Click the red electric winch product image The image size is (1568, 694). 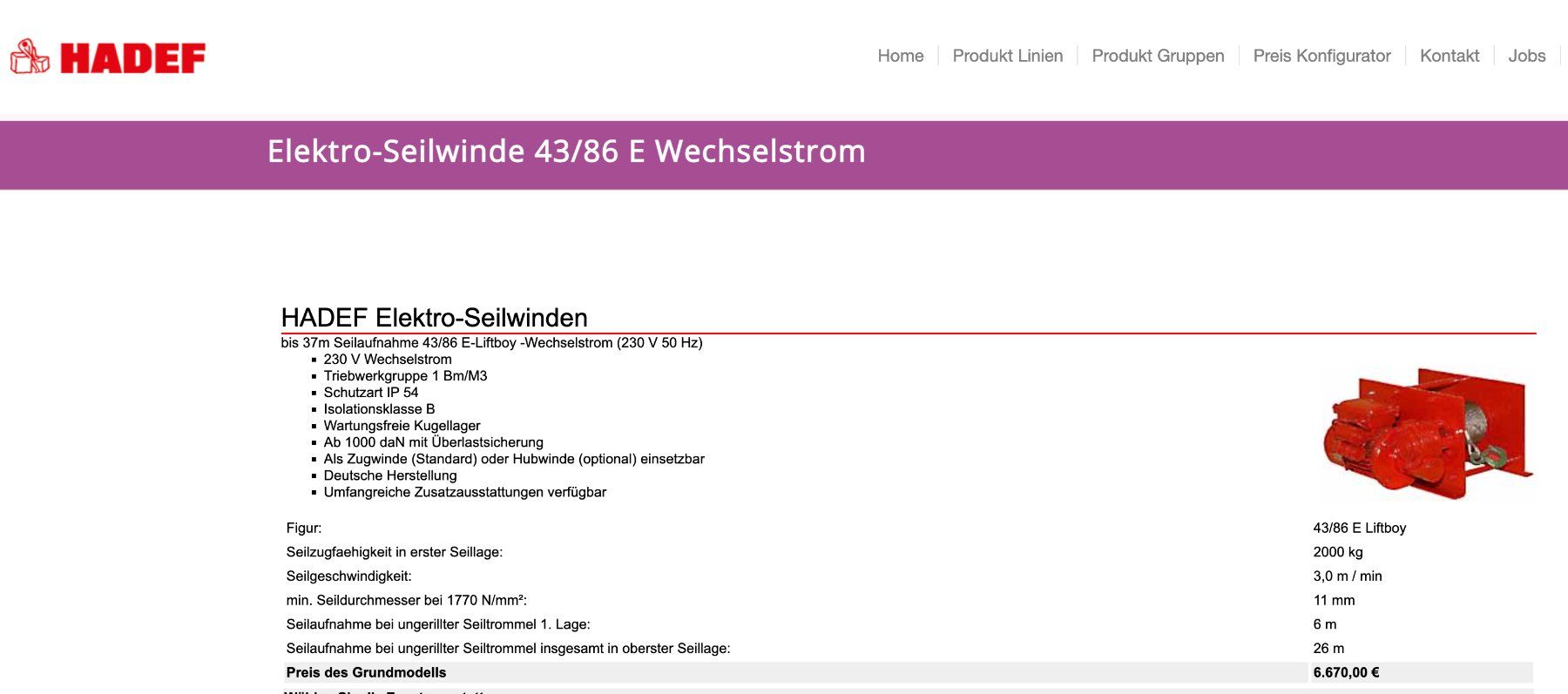coord(1427,433)
